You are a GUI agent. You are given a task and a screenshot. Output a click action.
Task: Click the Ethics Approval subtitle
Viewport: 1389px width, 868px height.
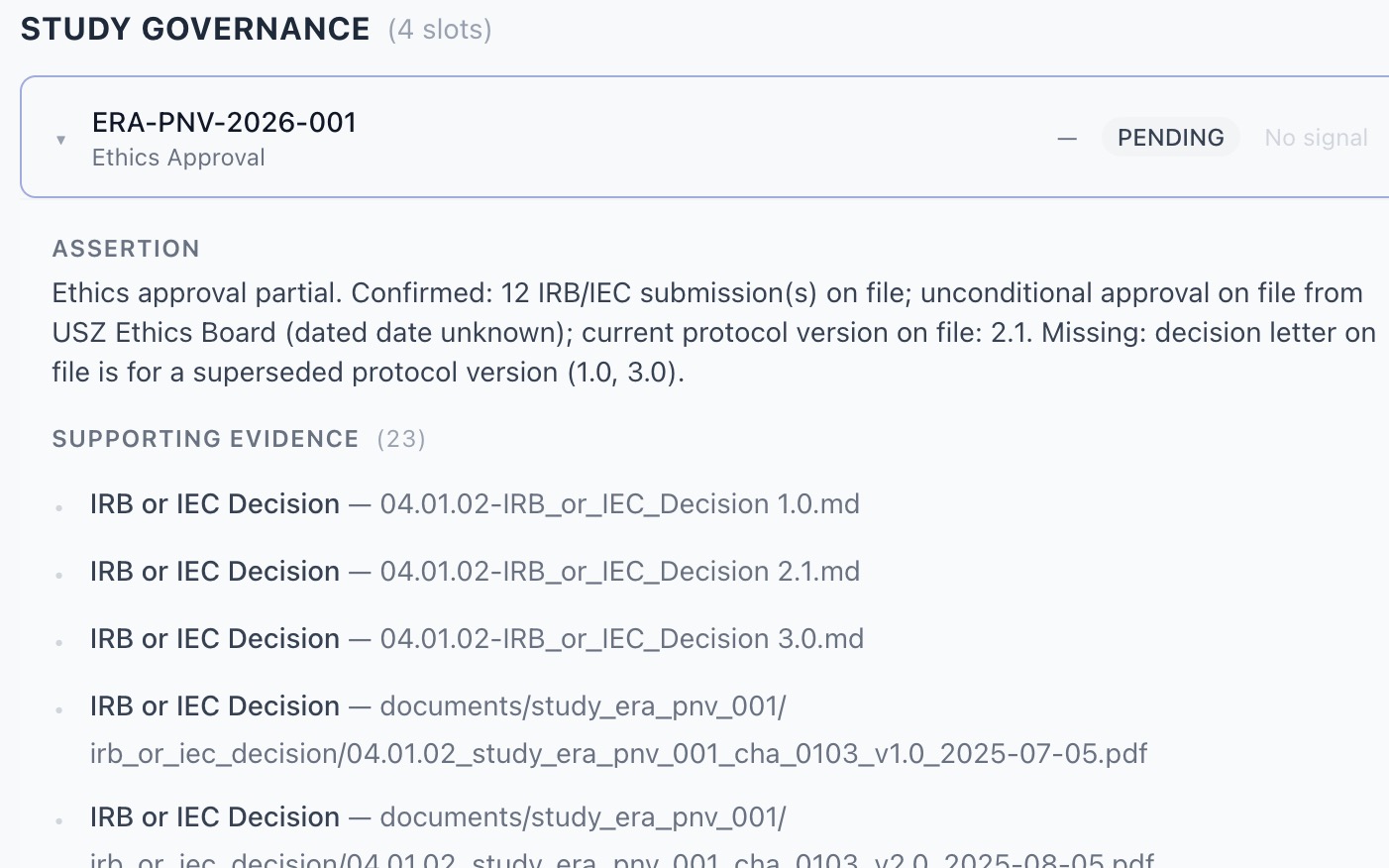click(178, 158)
